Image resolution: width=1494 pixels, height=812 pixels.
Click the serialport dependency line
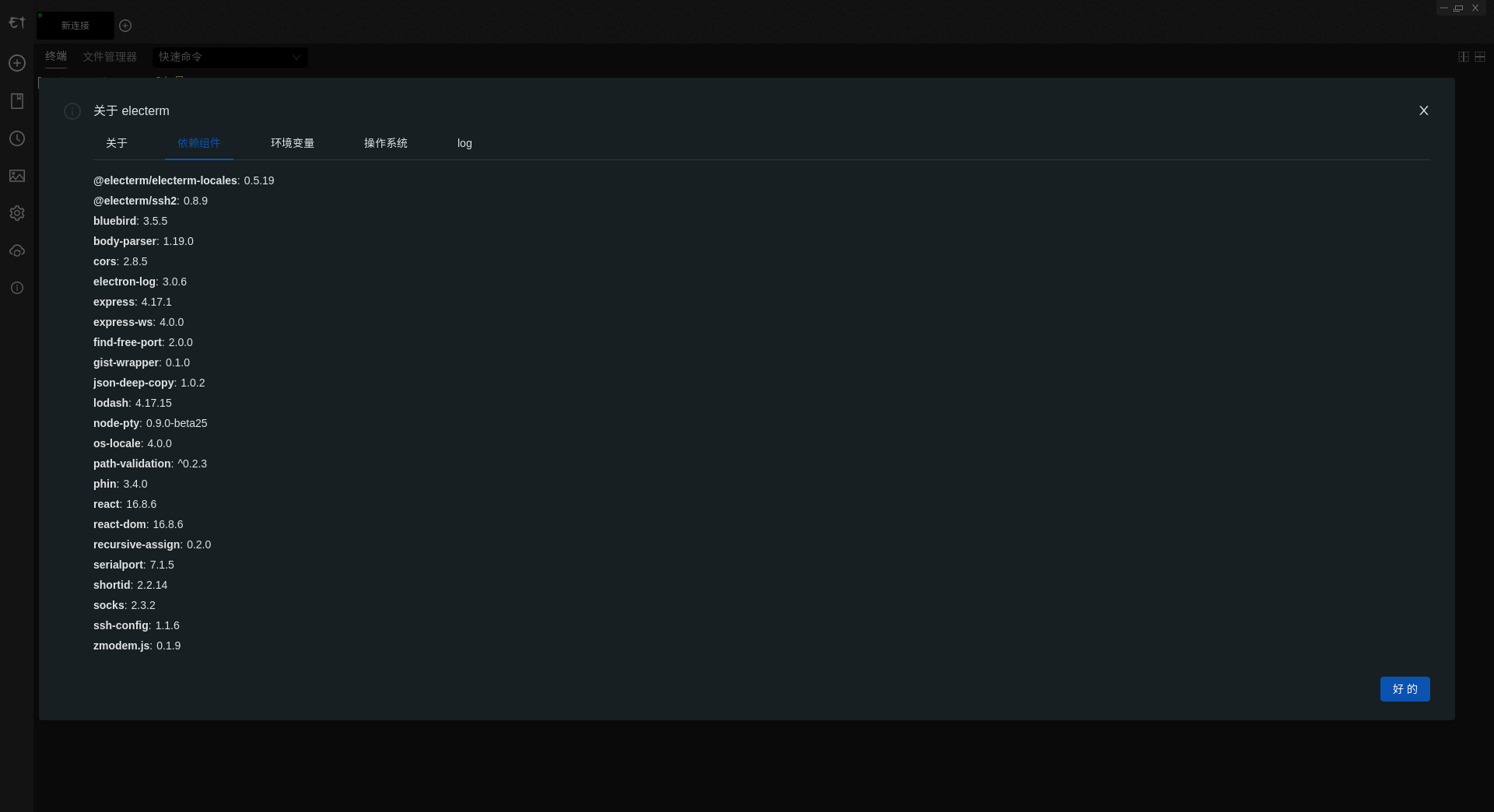tap(134, 565)
